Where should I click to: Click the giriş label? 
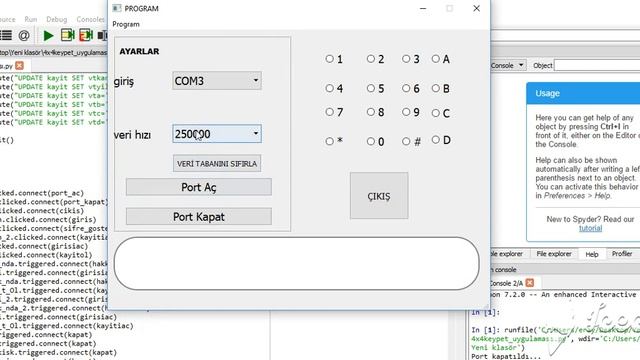click(124, 81)
